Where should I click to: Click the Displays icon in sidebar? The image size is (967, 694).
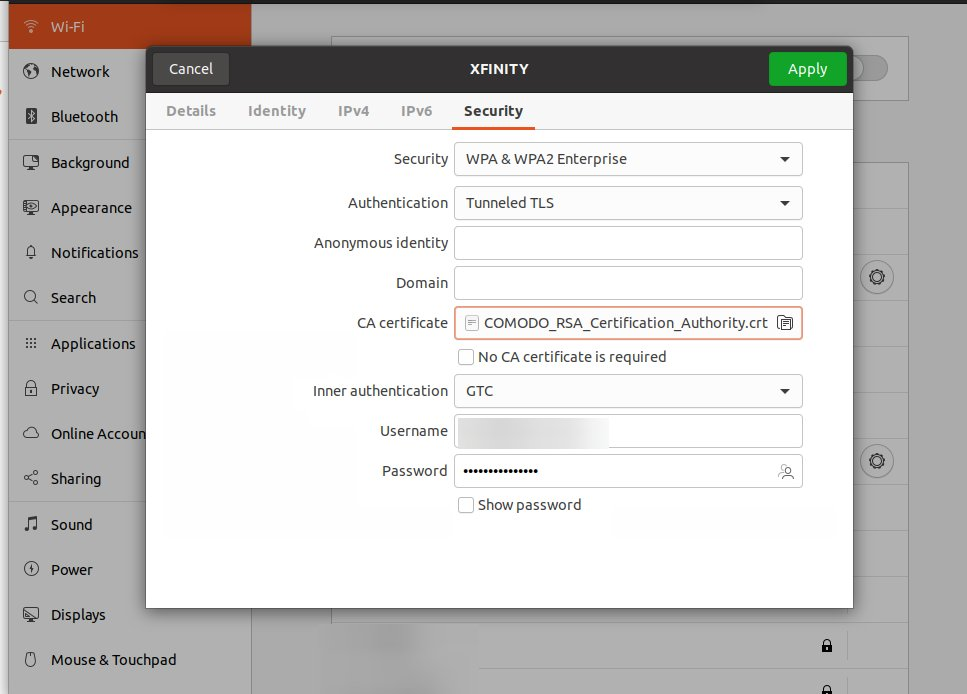(31, 614)
